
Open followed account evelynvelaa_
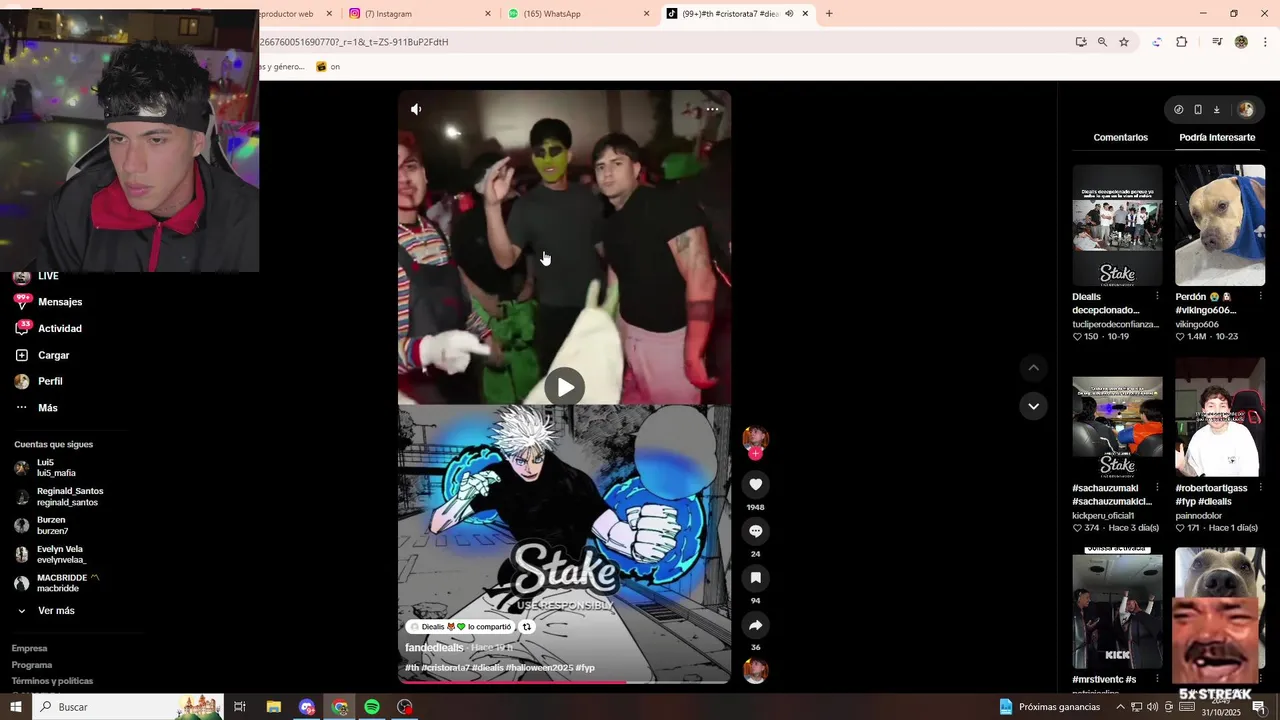[60, 555]
